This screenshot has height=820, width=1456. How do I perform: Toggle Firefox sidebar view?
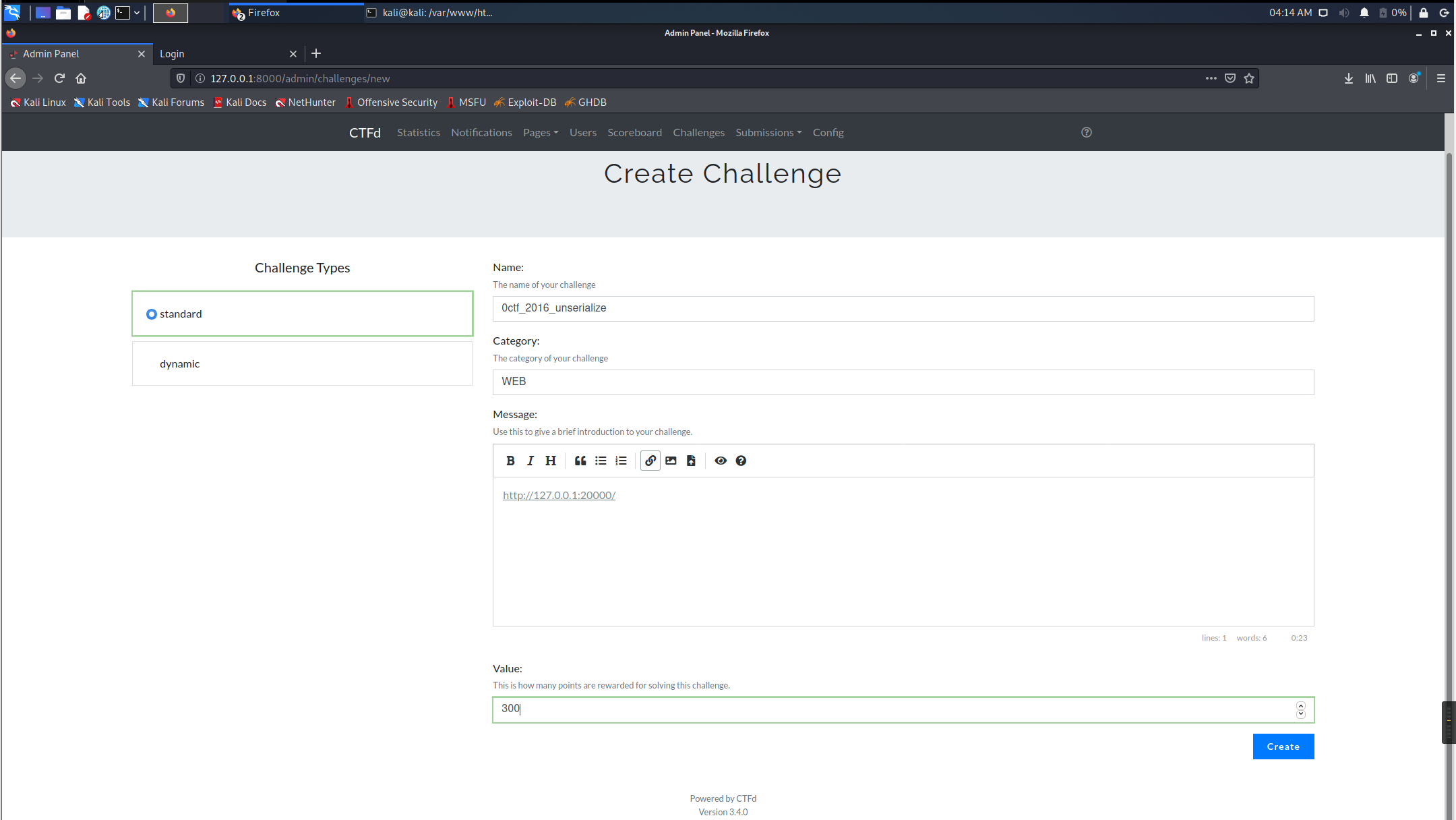pyautogui.click(x=1392, y=78)
